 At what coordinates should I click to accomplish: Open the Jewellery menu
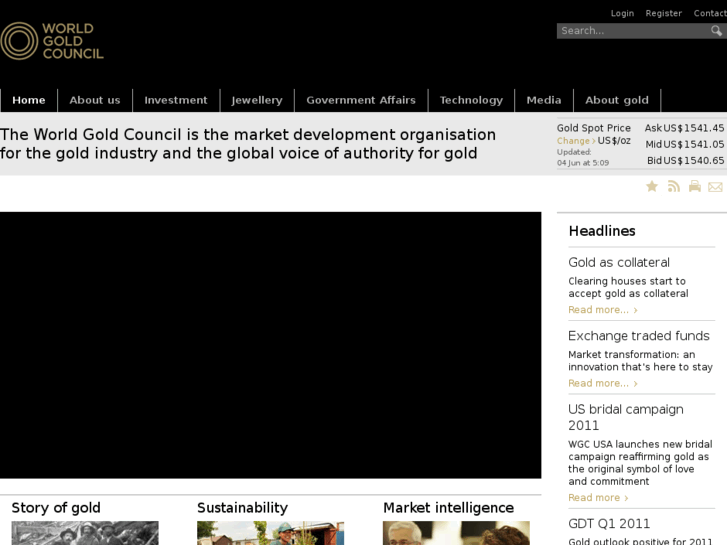click(257, 100)
